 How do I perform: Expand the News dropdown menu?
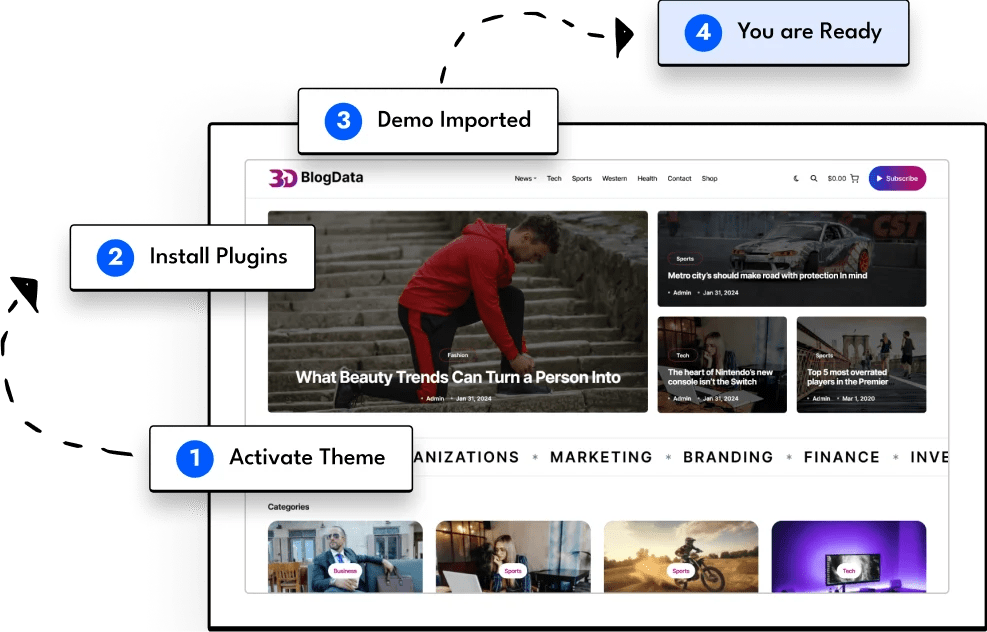coord(525,179)
